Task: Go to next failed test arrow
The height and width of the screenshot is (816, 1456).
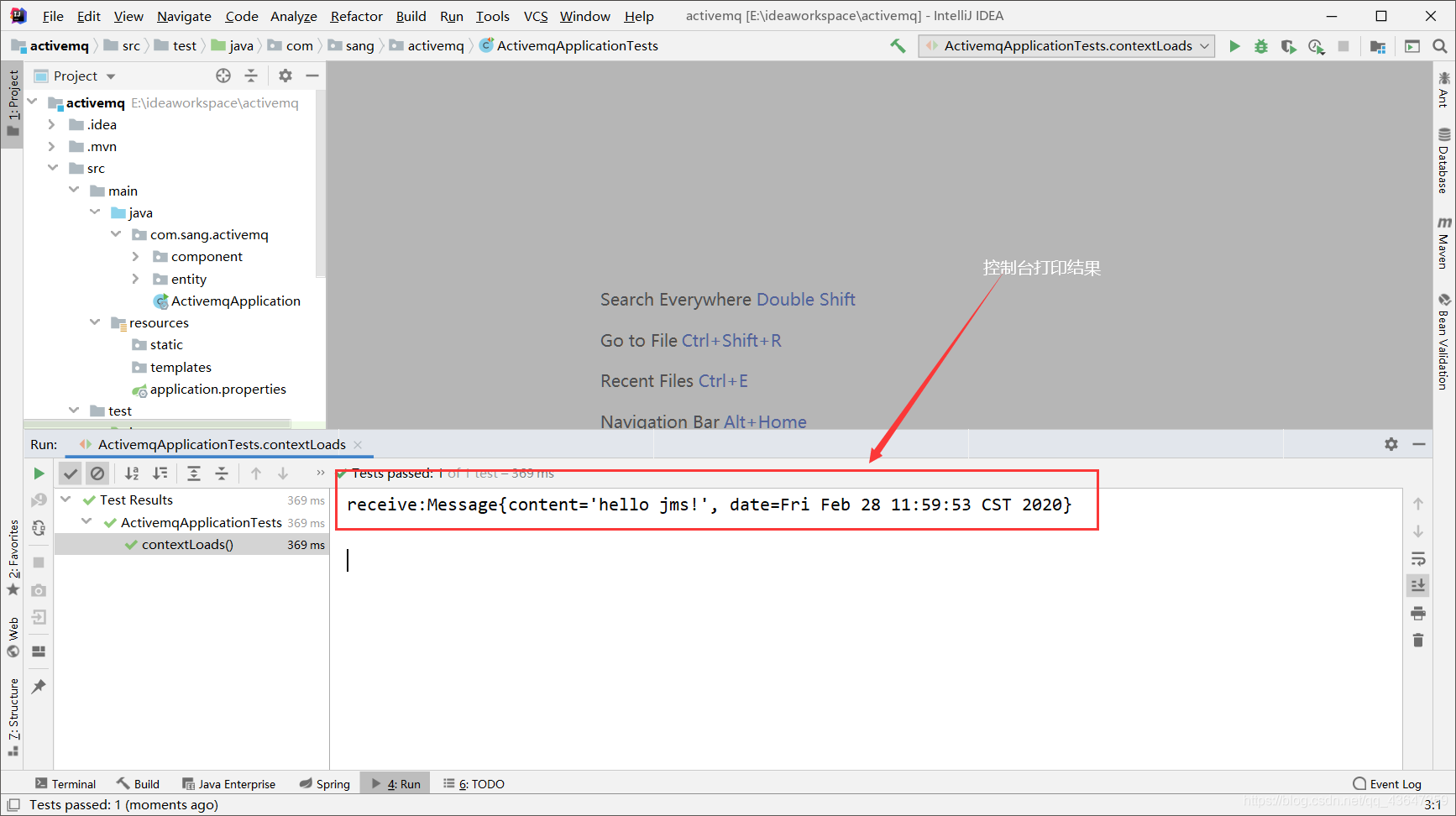Action: pyautogui.click(x=283, y=473)
